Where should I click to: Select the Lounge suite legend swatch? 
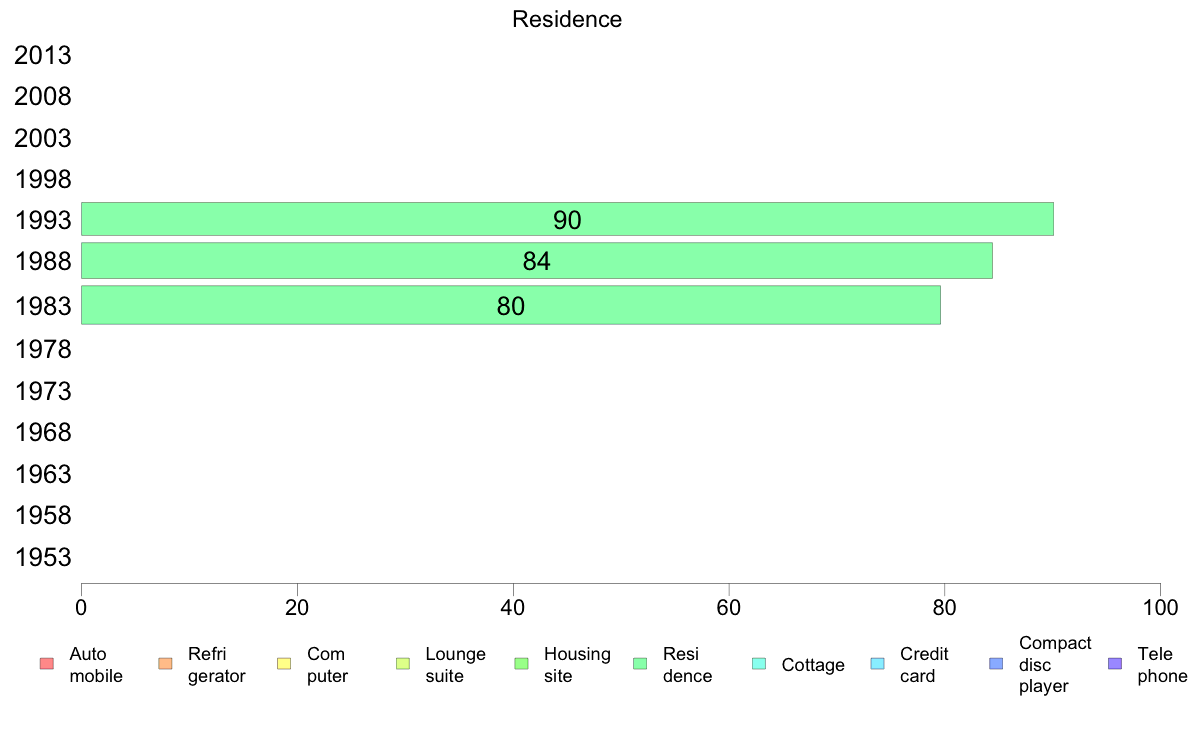(403, 664)
